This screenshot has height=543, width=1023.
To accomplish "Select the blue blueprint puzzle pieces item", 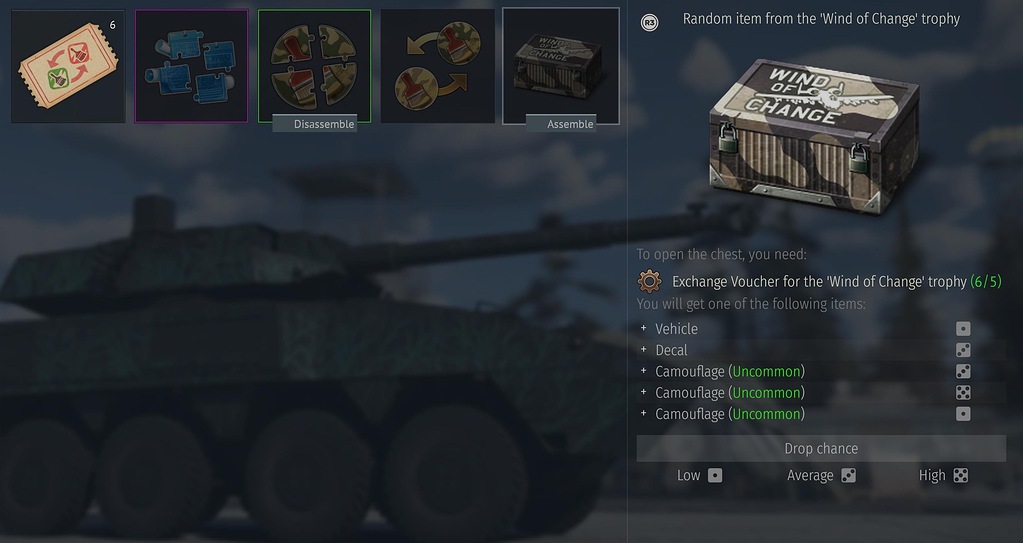I will 191,66.
